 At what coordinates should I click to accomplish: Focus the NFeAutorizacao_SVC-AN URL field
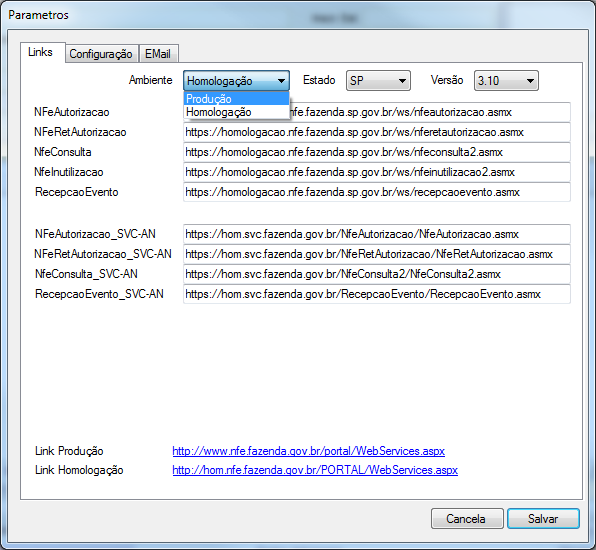point(377,234)
